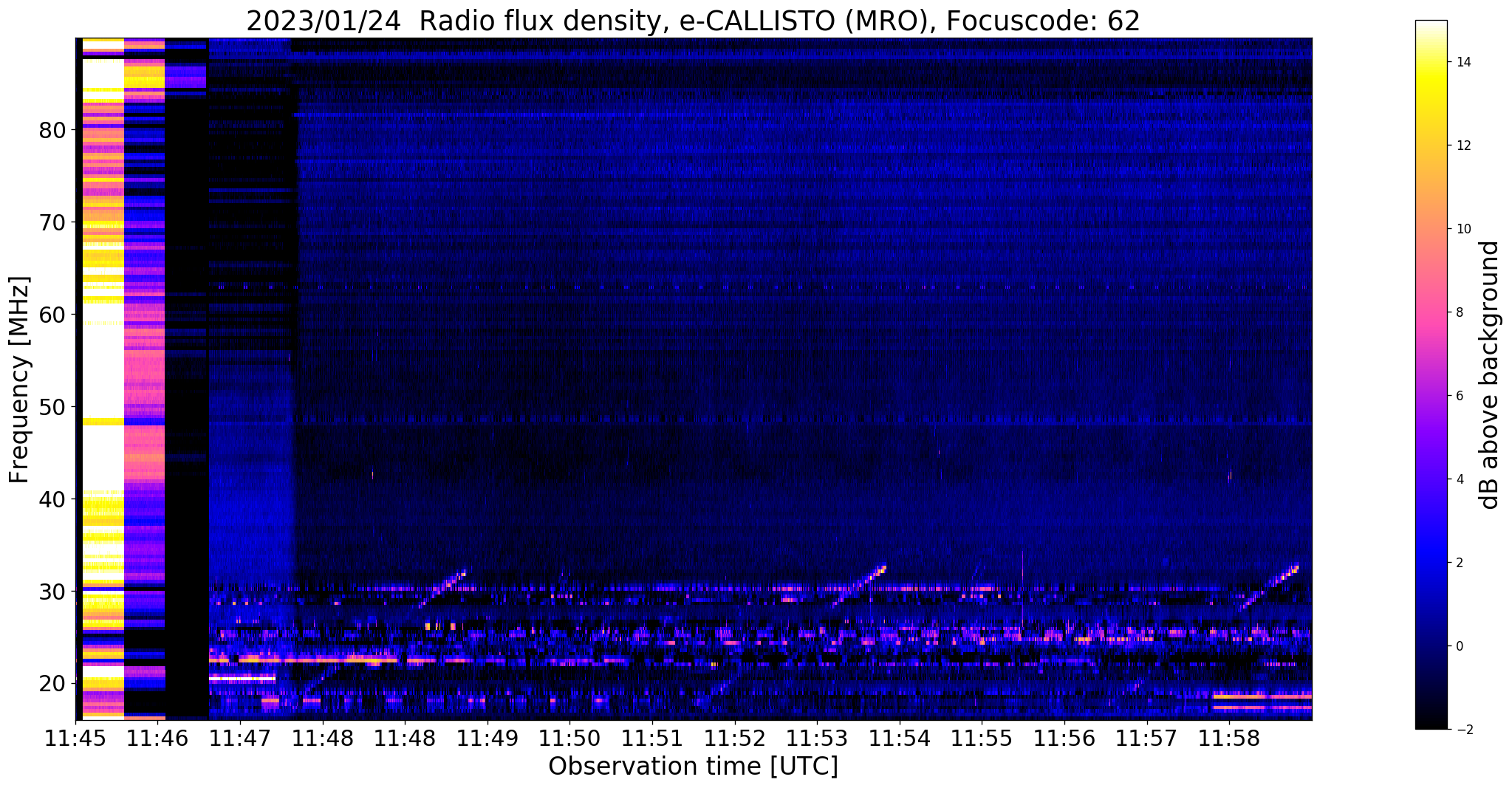This screenshot has height=788, width=1512.
Task: Click the colorbar tick label 14
Action: coord(1463,62)
